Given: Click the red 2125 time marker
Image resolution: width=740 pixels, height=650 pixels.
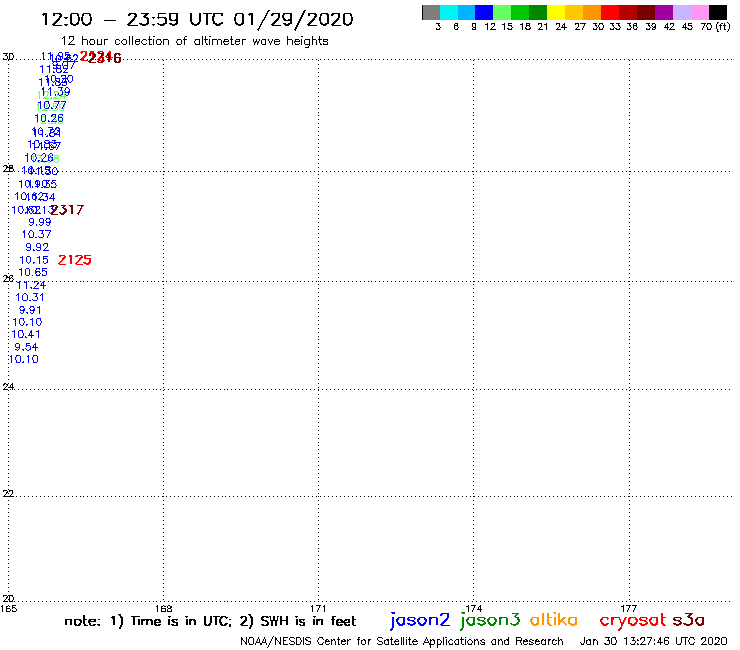Looking at the screenshot, I should [x=75, y=260].
